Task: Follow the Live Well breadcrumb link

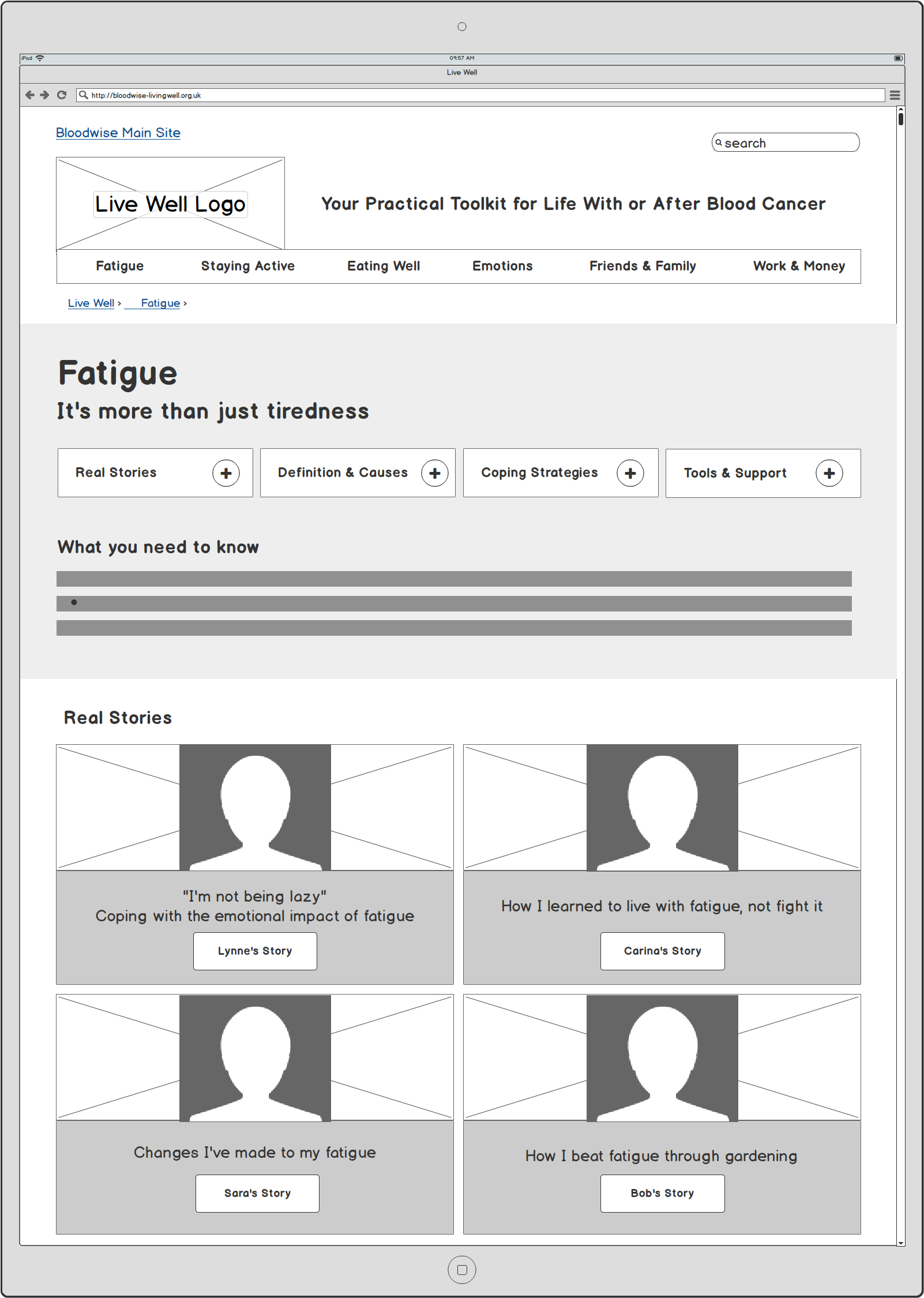Action: click(x=91, y=303)
